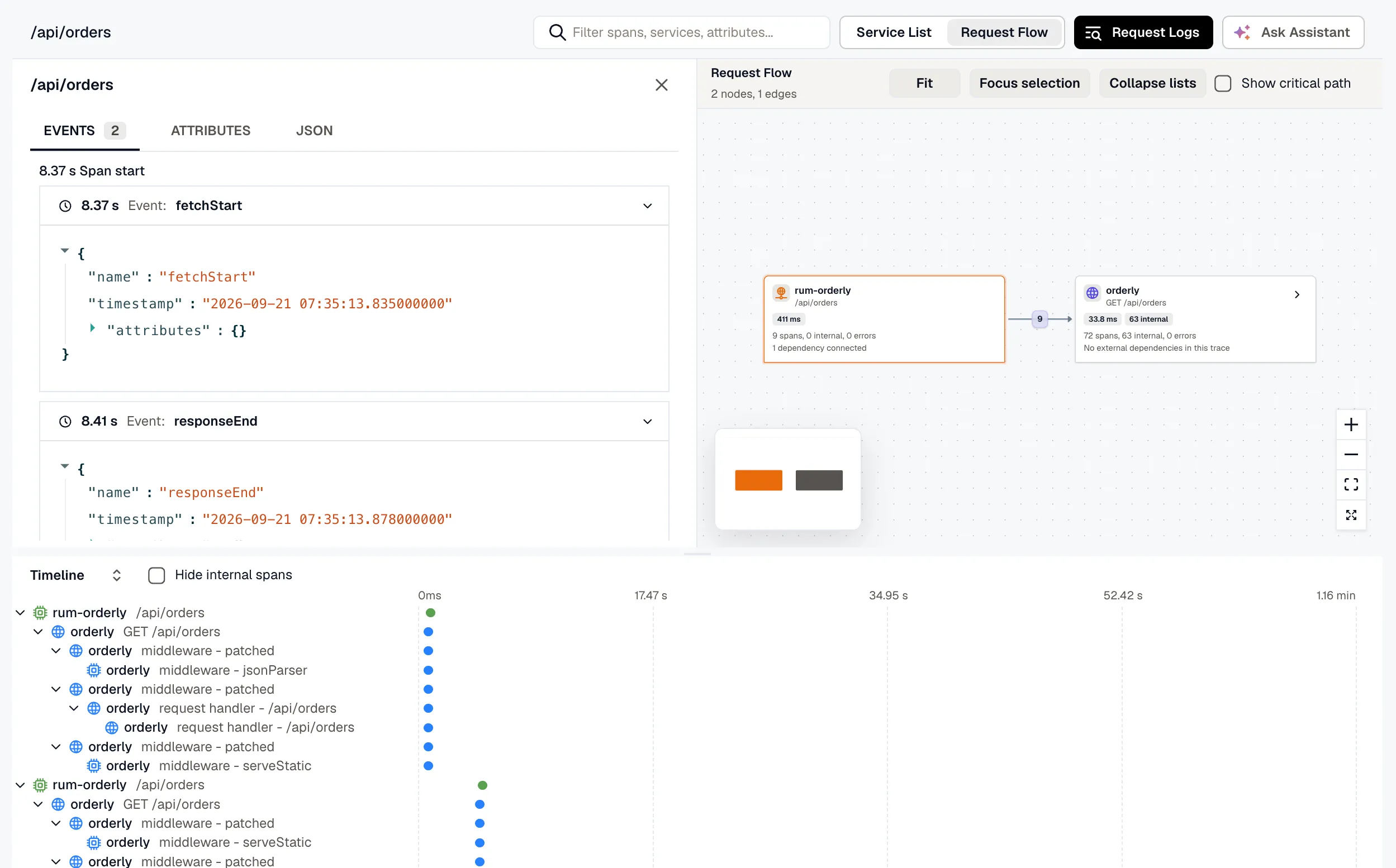Open Ask Assistant
The height and width of the screenshot is (868, 1396).
pos(1293,33)
